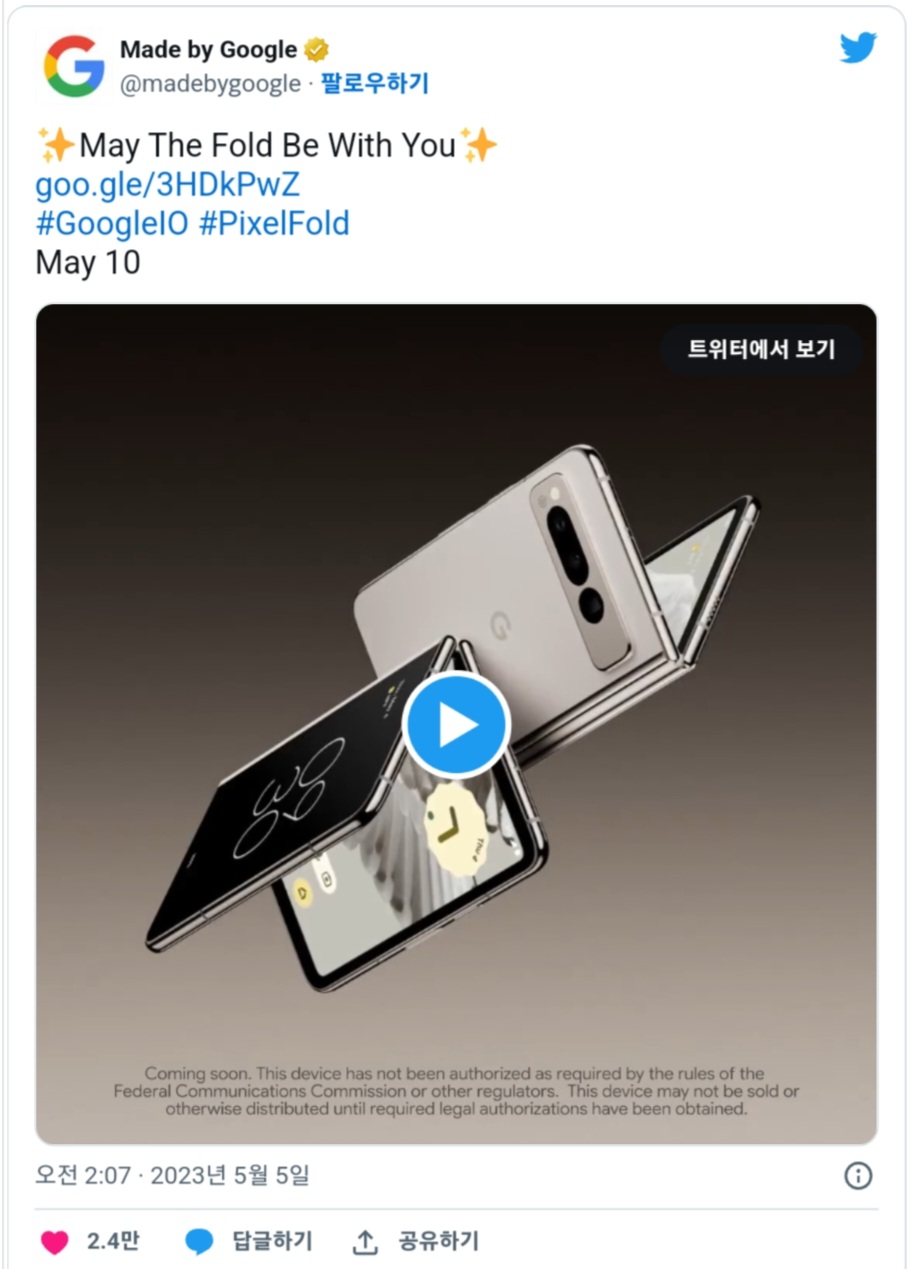Screen dimensions: 912x1269
Task: Click the blue reply bubble icon
Action: [x=200, y=1242]
